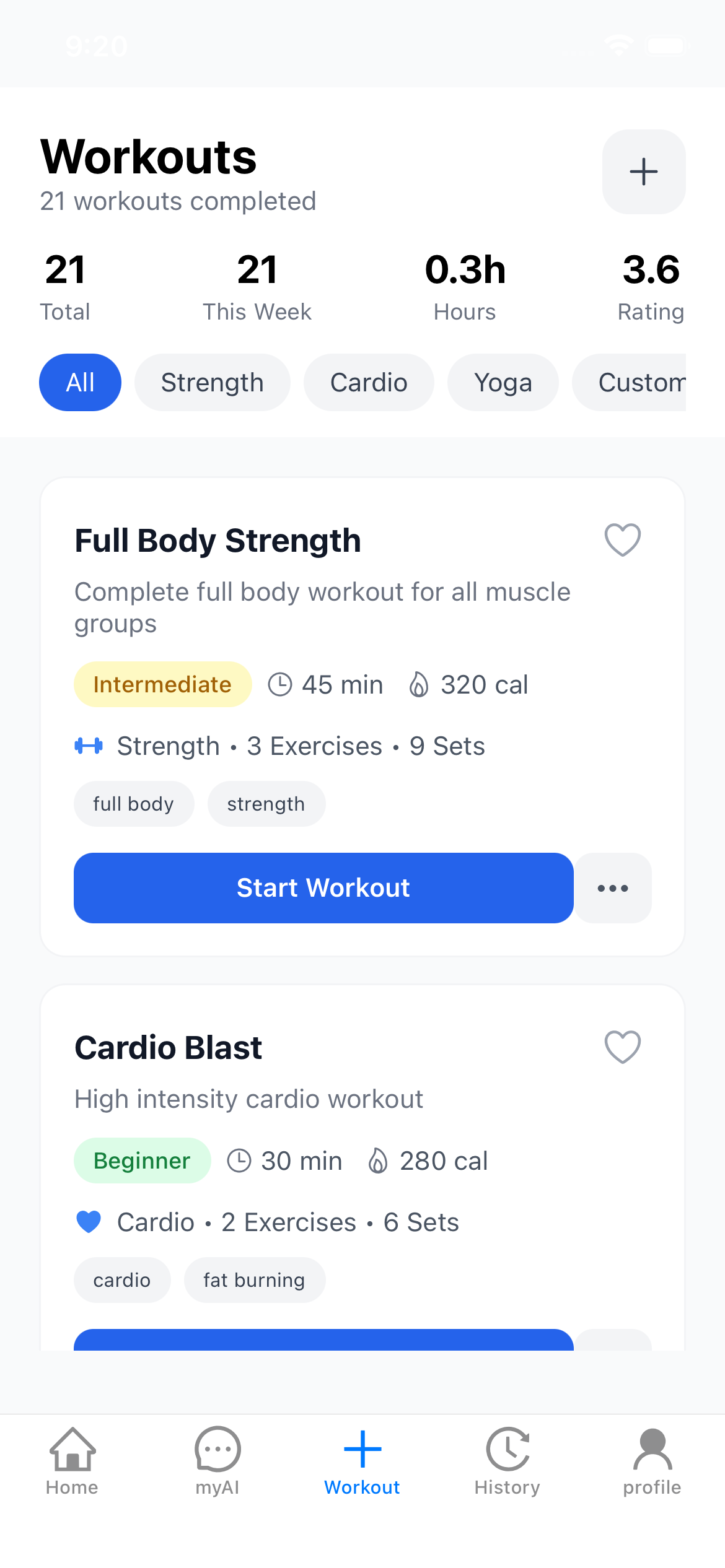
Task: Click the fat burning tag
Action: (x=254, y=1280)
